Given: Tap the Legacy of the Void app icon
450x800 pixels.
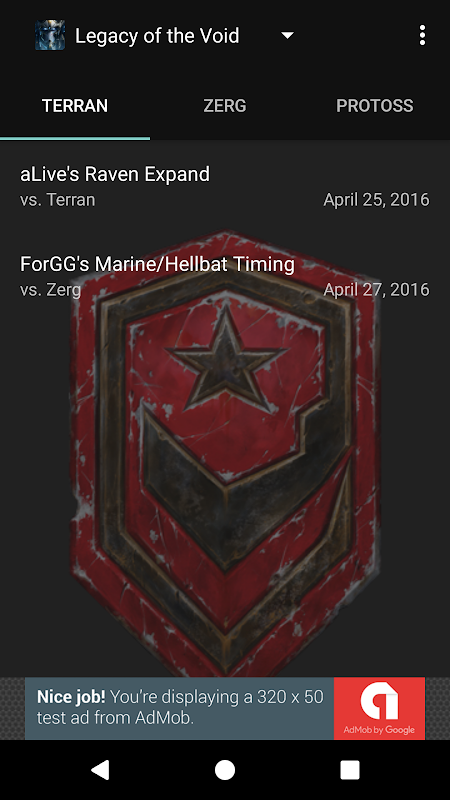Looking at the screenshot, I should tap(50, 35).
